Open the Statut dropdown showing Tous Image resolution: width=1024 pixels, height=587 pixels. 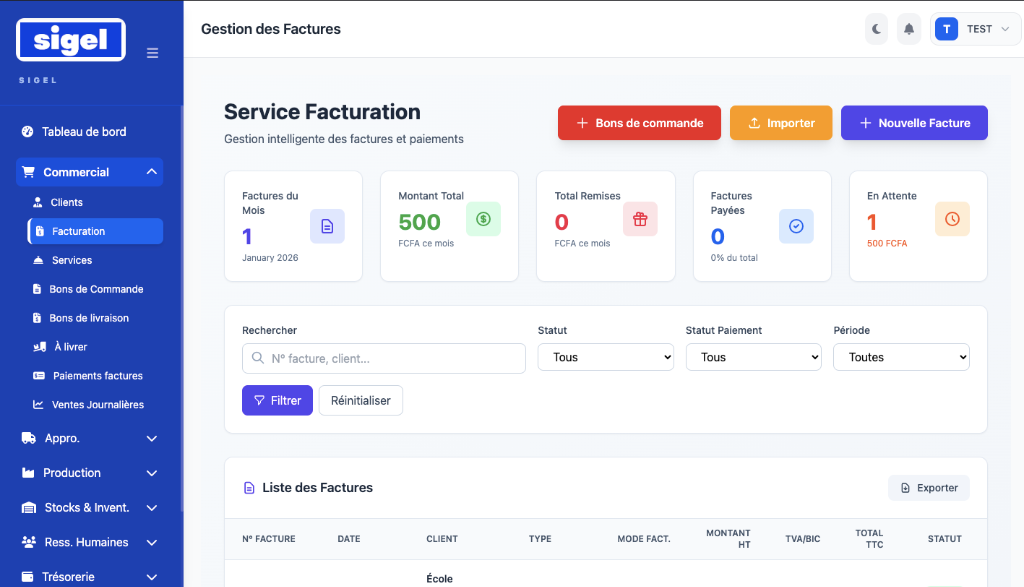605,357
